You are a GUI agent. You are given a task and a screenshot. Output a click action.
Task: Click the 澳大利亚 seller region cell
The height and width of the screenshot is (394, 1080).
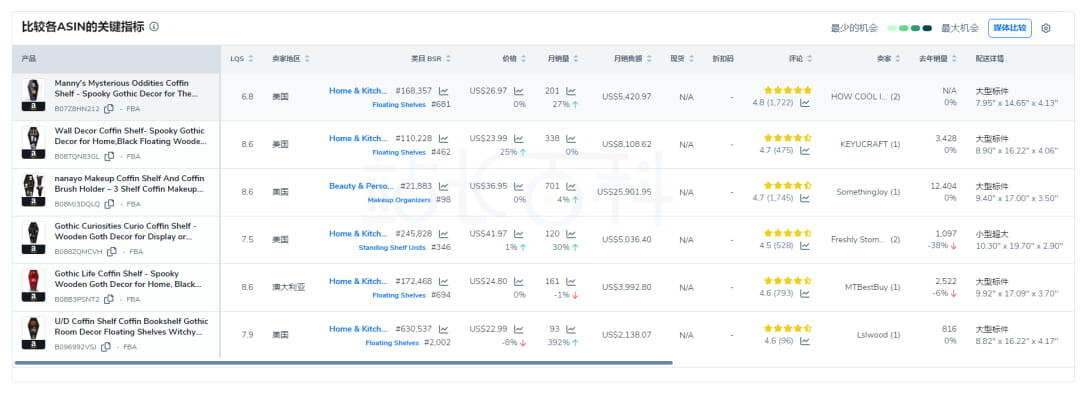pyautogui.click(x=288, y=287)
